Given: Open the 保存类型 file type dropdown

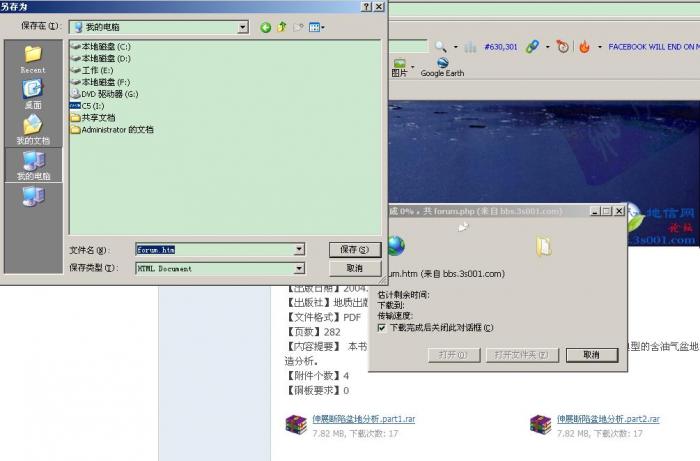Looking at the screenshot, I should tap(299, 268).
